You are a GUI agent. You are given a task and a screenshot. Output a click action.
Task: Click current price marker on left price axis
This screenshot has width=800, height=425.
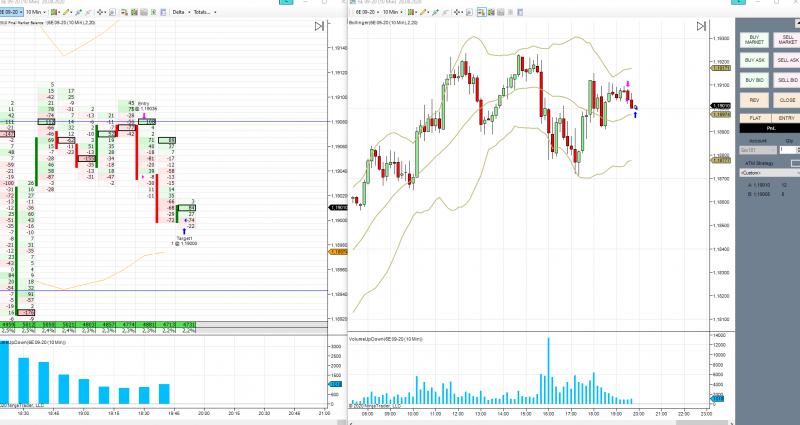[x=339, y=208]
